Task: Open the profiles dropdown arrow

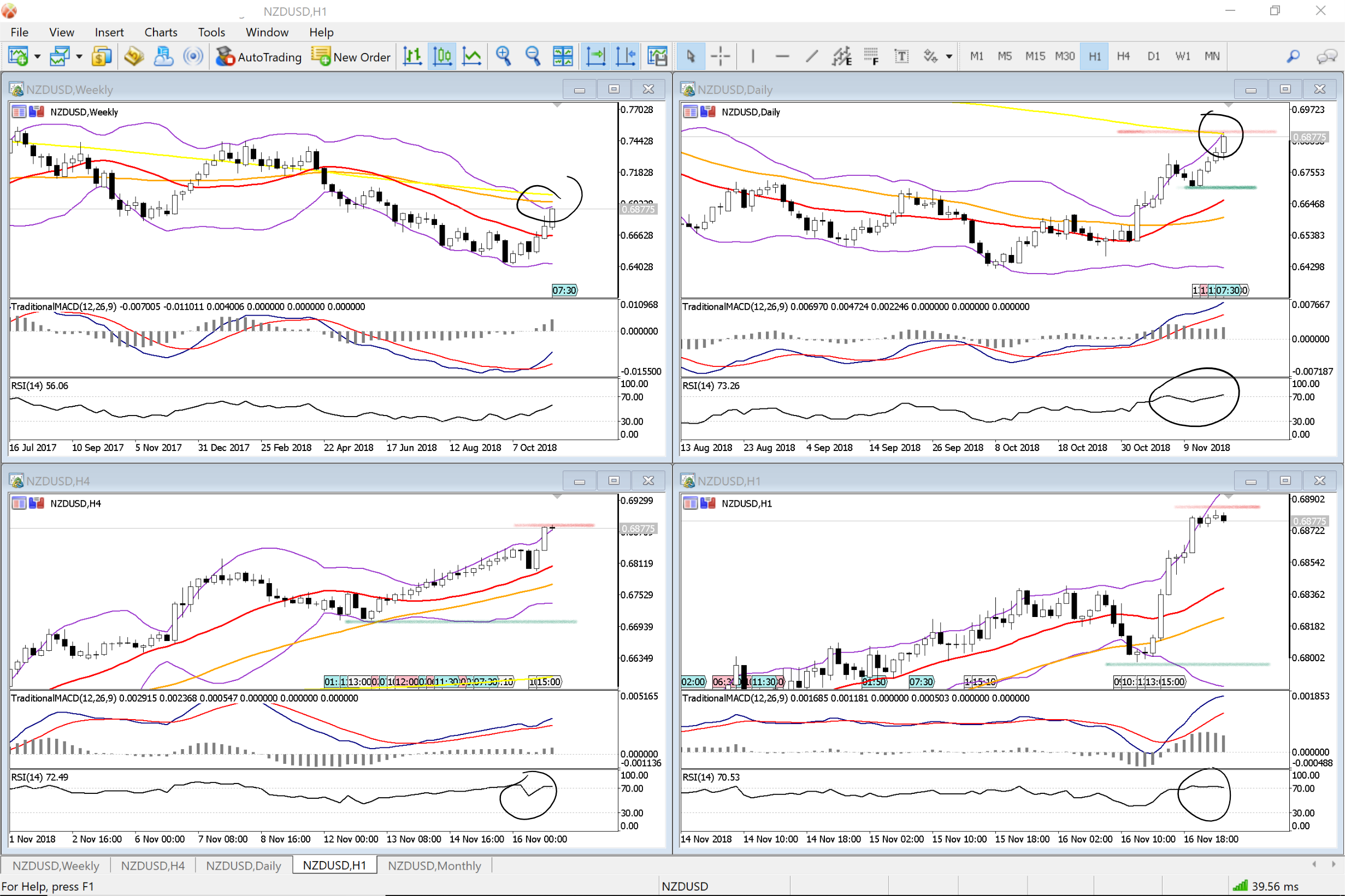Action: pos(79,57)
